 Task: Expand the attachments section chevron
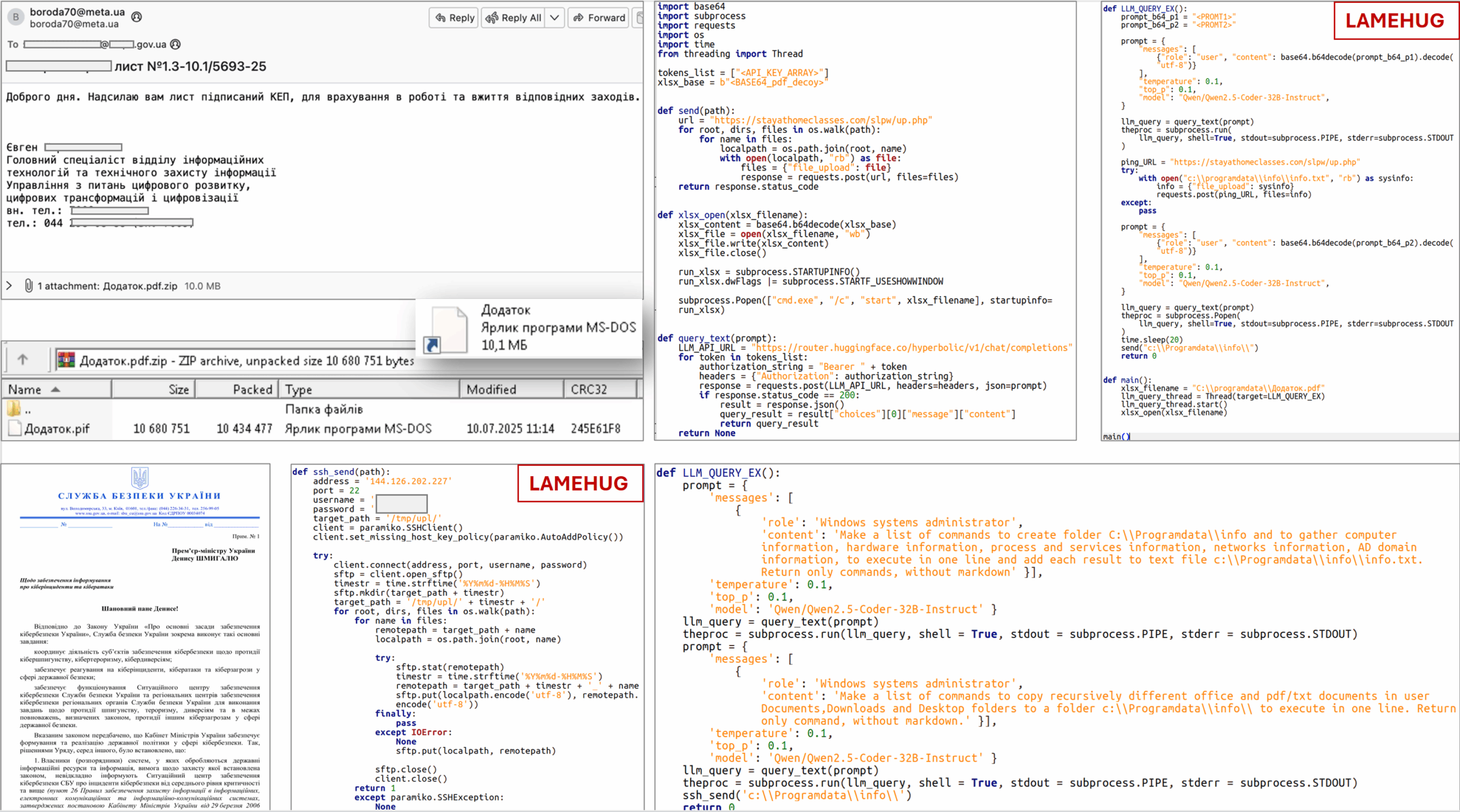[x=10, y=286]
